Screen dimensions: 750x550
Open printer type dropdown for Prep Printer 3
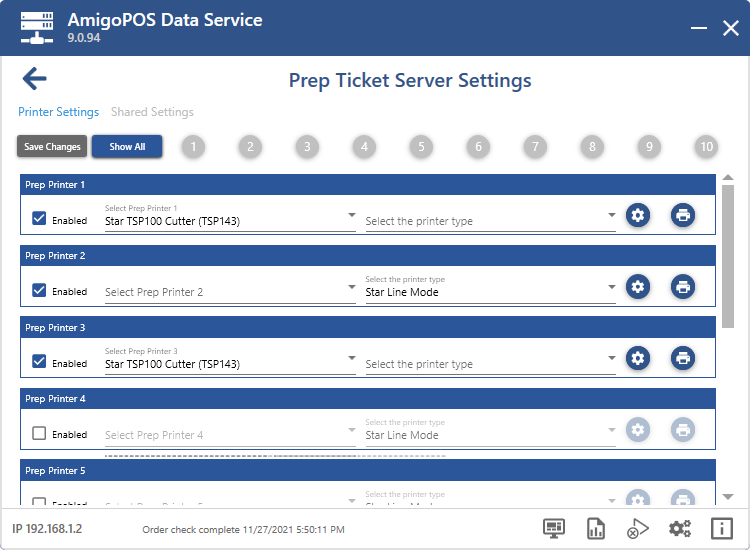click(491, 361)
